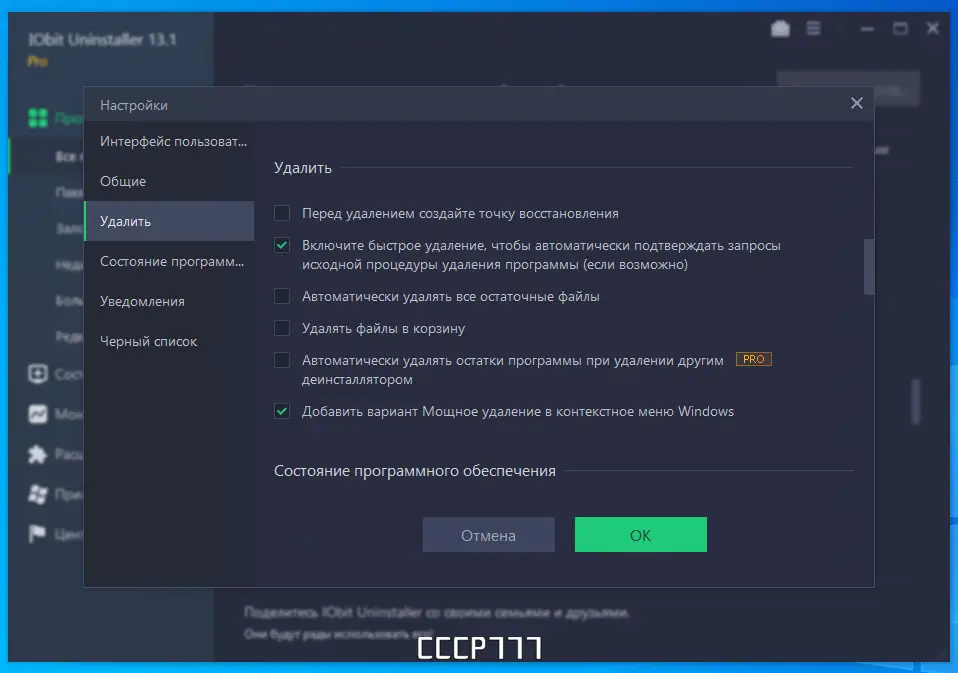Open the Черный список settings section
958x673 pixels.
pyautogui.click(x=169, y=341)
